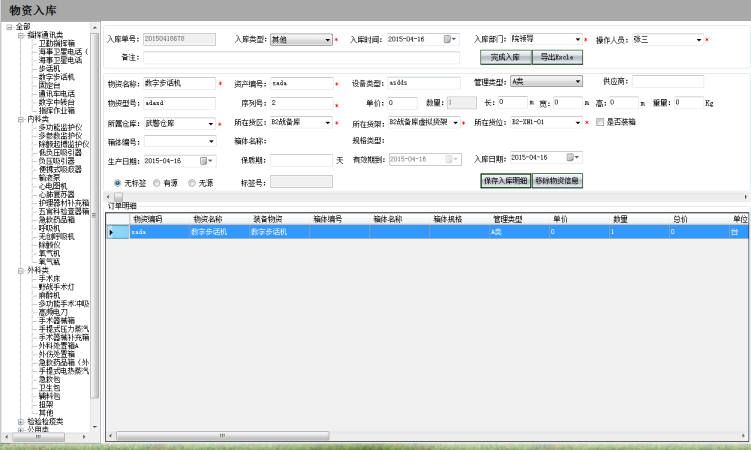Image resolution: width=751 pixels, height=450 pixels.
Task: Open the 所在货架 dropdown
Action: [455, 123]
